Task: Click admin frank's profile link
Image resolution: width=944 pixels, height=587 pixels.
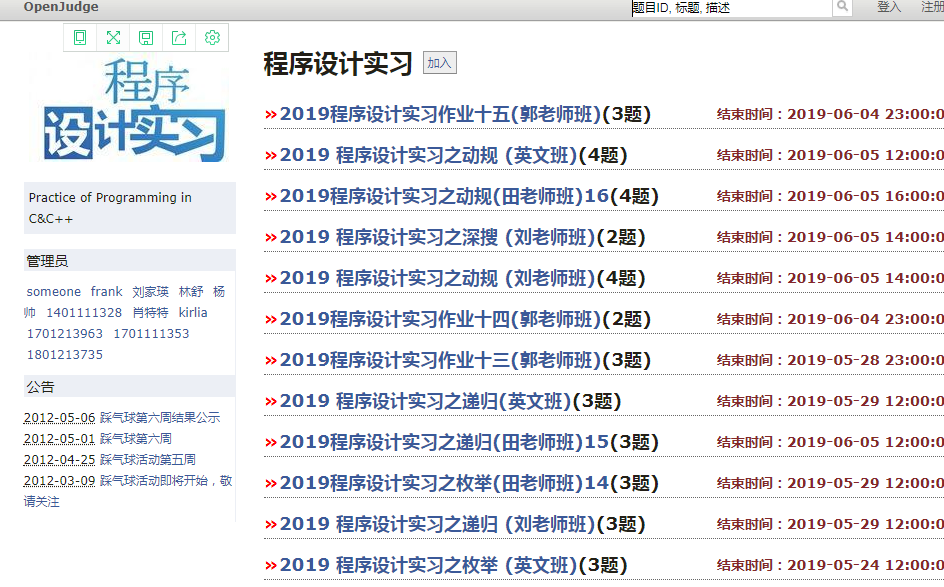Action: 106,292
